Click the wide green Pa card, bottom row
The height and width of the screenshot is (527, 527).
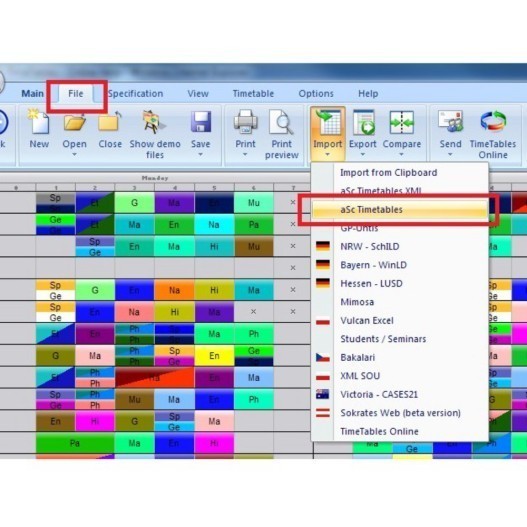[75, 443]
